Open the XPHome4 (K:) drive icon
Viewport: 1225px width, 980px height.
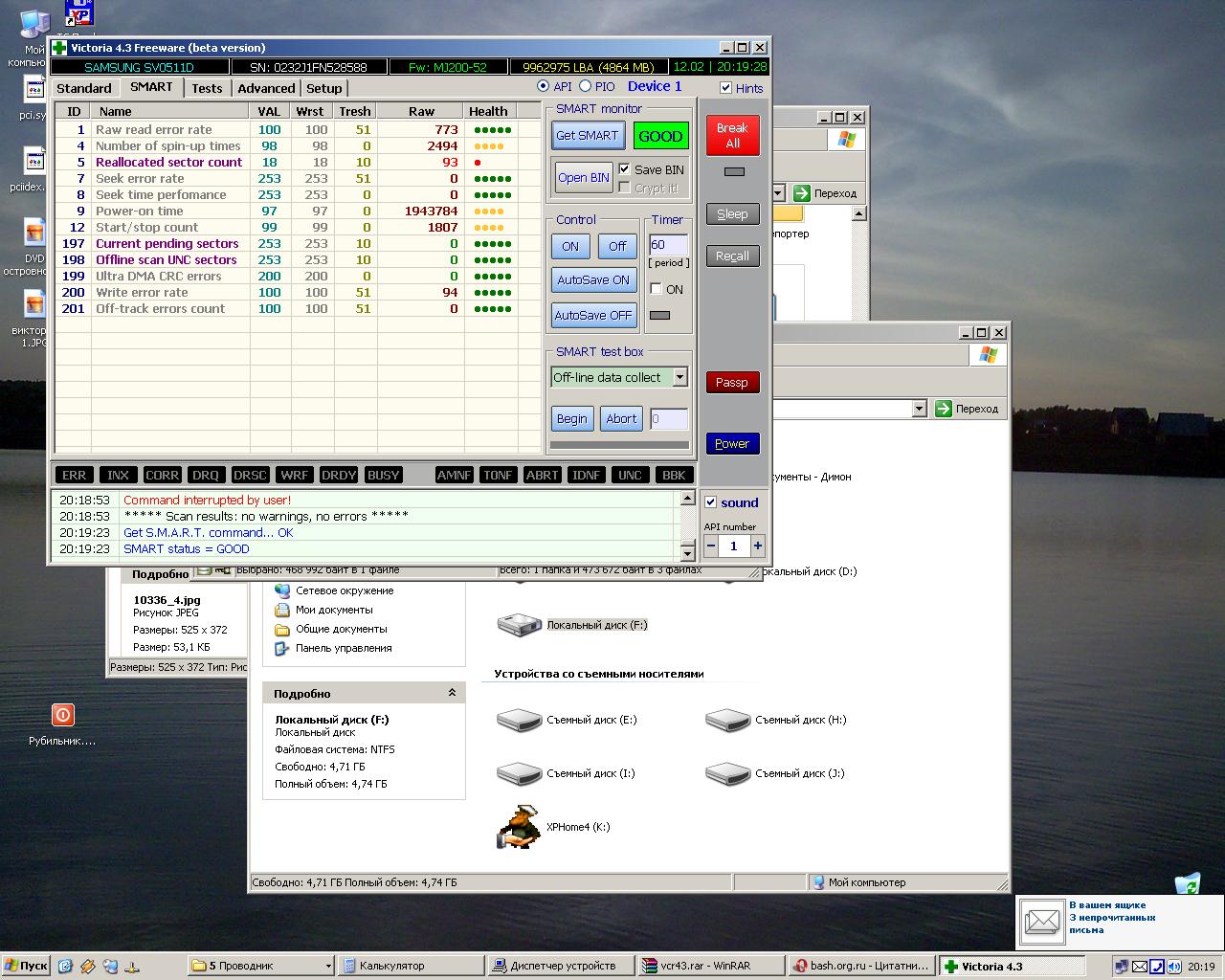[x=519, y=827]
